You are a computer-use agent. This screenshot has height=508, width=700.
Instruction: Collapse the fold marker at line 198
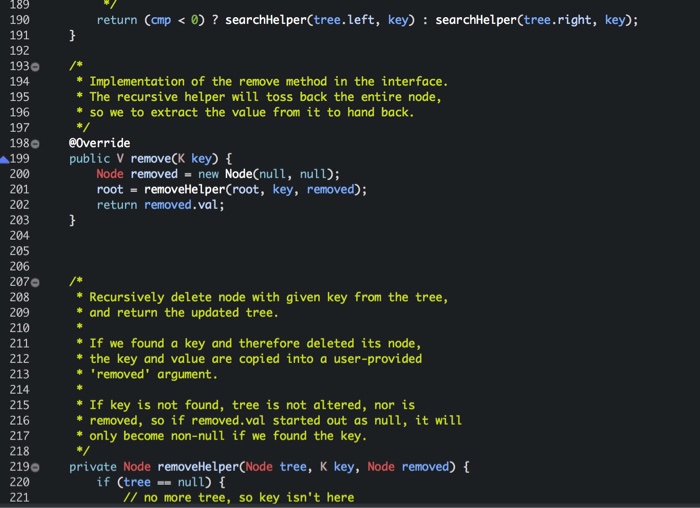coord(35,144)
